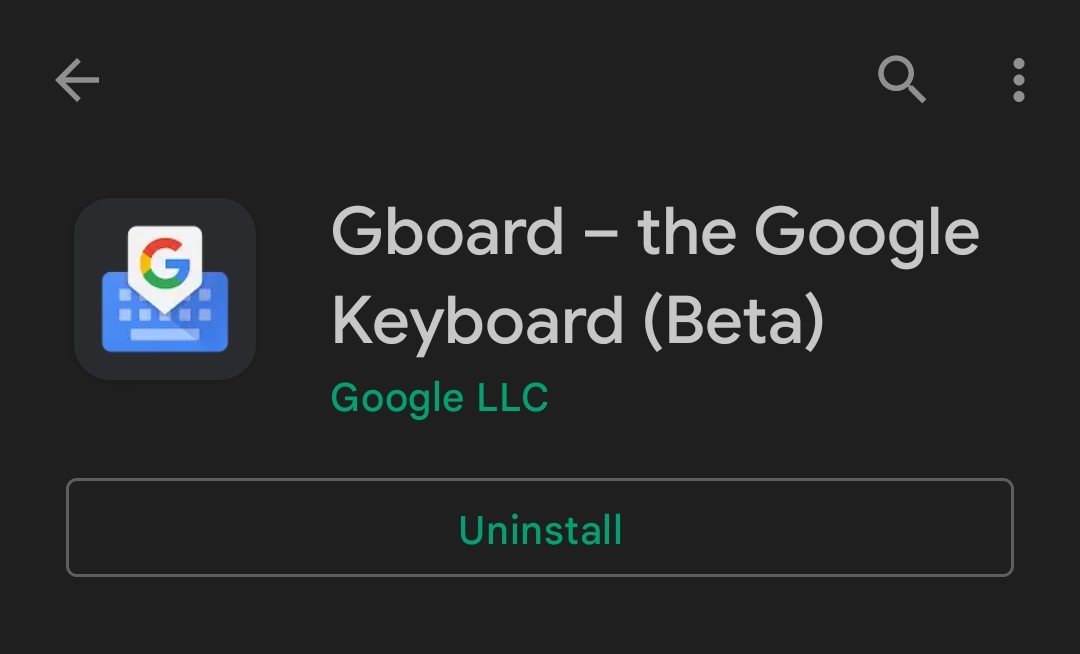Tap the Gboard app icon

(x=165, y=289)
